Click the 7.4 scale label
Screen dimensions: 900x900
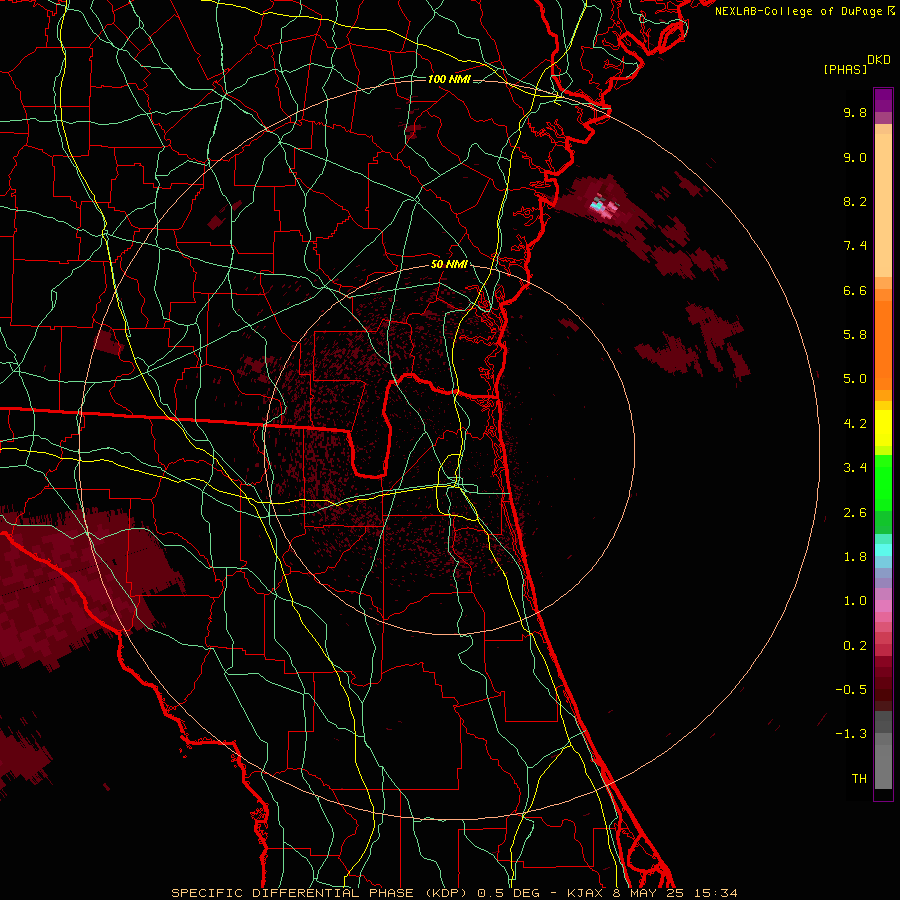(x=855, y=246)
